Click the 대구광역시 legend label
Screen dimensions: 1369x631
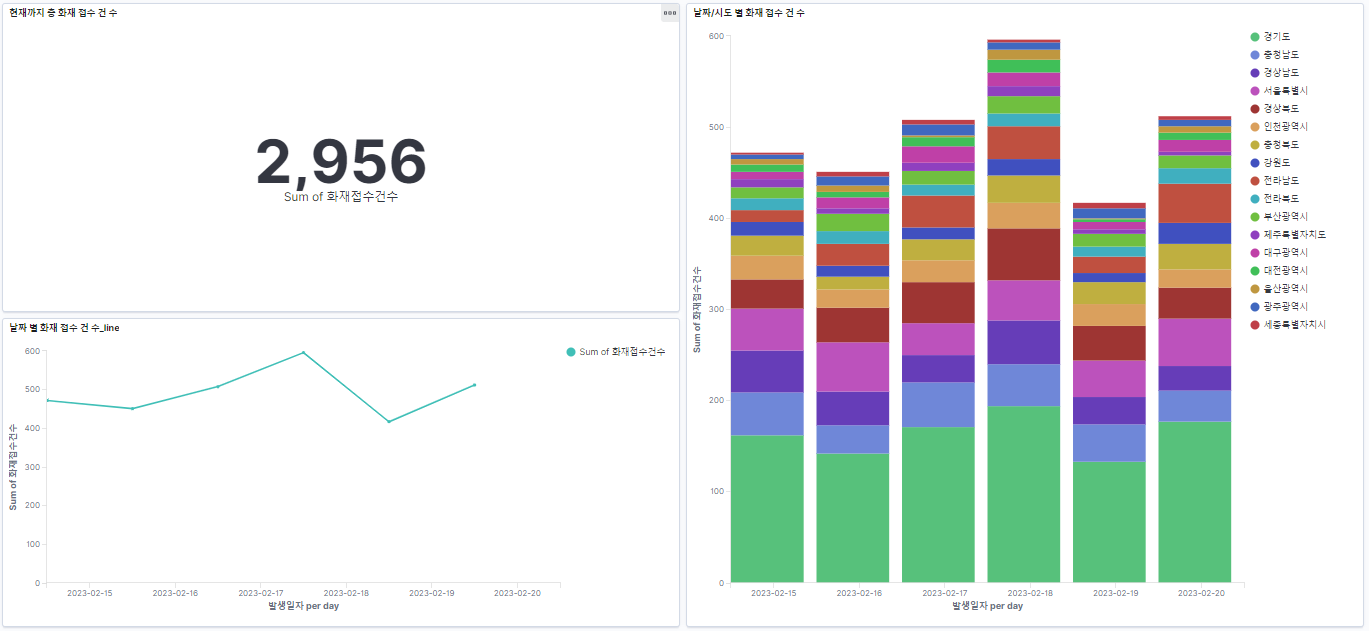pyautogui.click(x=1286, y=253)
